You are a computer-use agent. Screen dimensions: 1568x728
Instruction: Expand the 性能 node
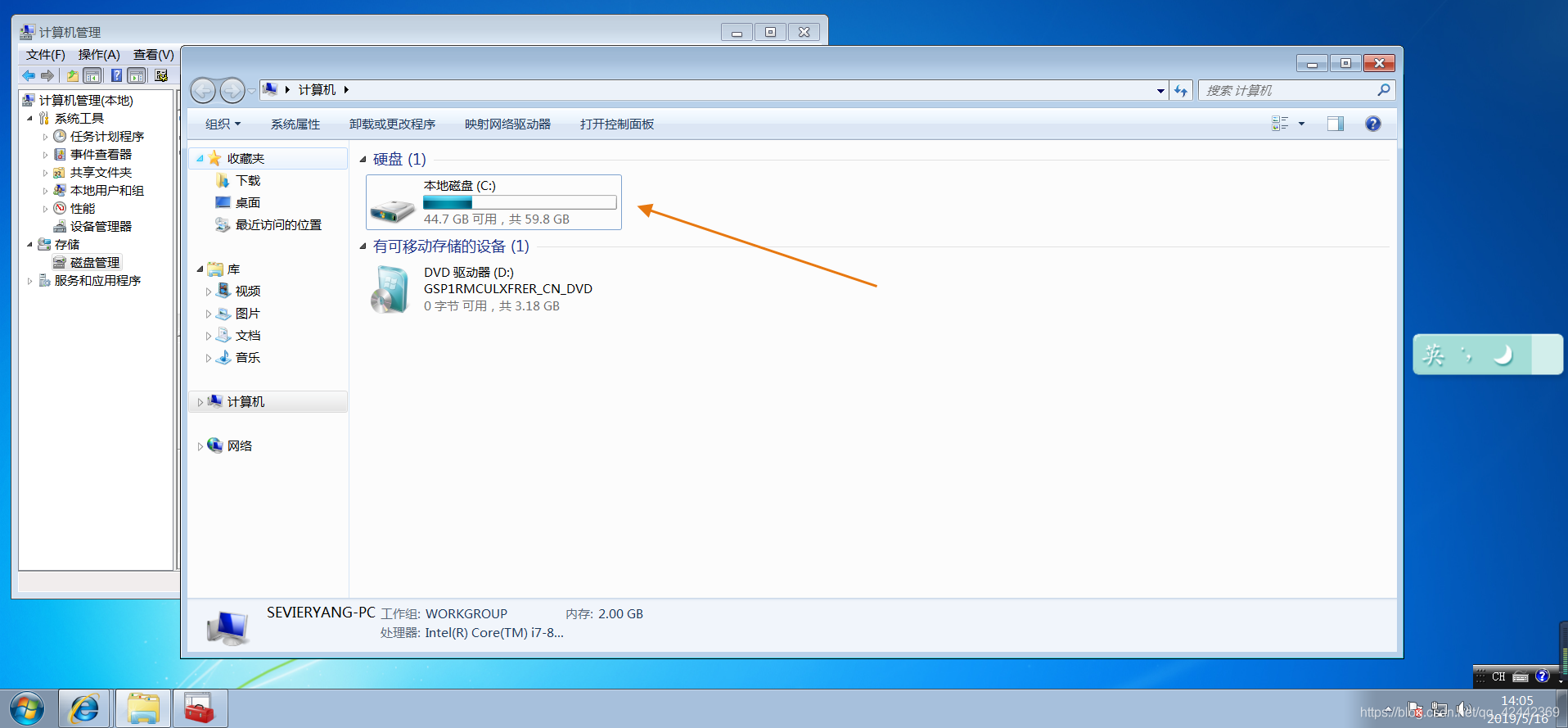[45, 209]
